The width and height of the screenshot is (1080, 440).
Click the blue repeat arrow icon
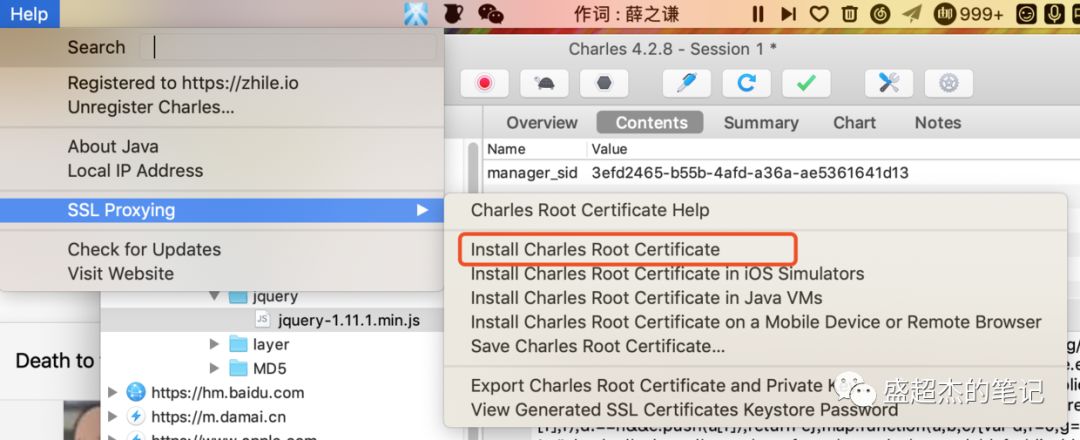[x=747, y=83]
